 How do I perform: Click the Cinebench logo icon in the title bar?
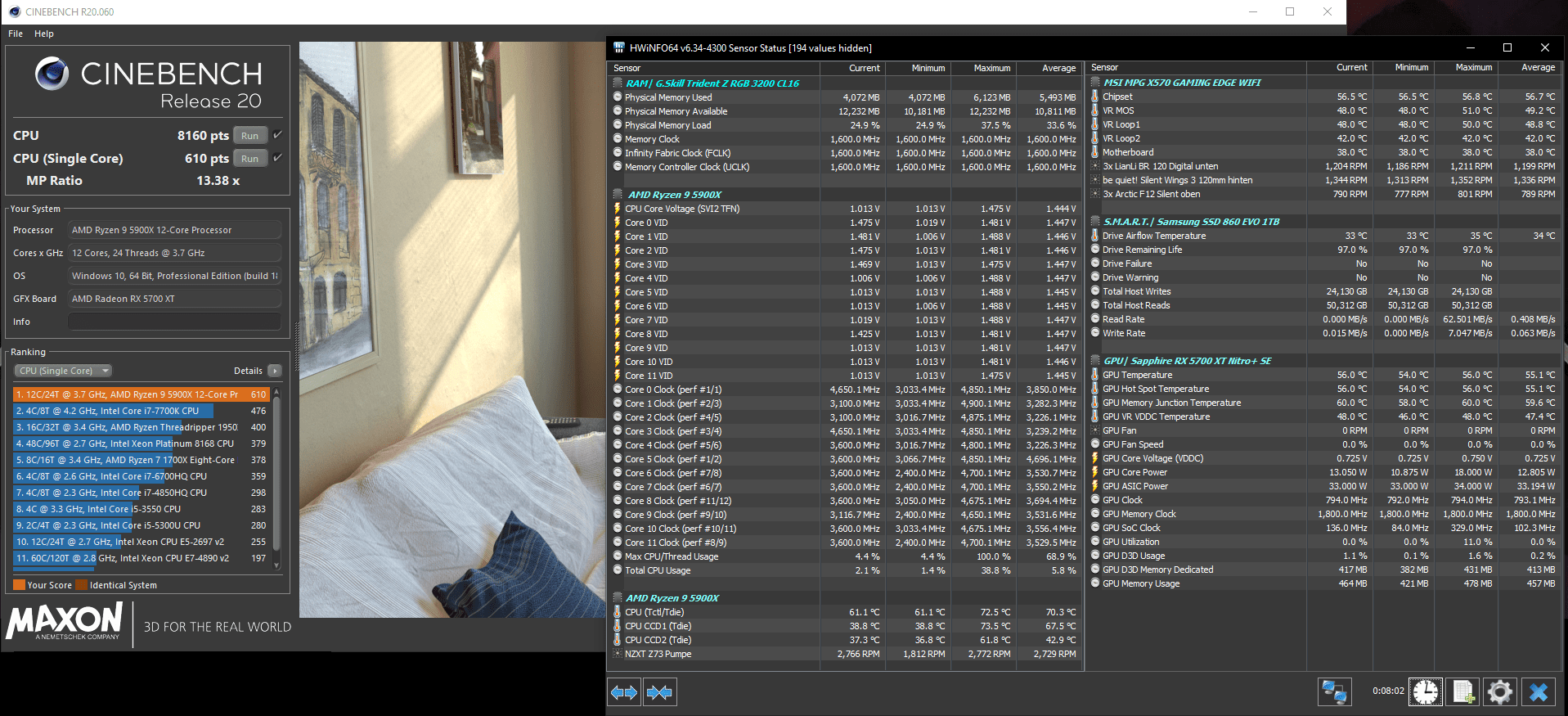[x=14, y=11]
